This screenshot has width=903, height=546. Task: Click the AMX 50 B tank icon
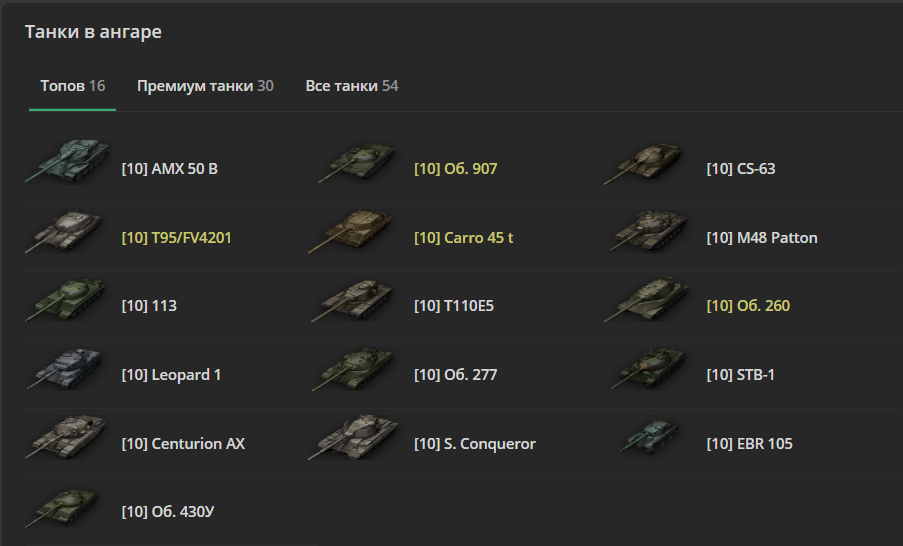[x=66, y=164]
